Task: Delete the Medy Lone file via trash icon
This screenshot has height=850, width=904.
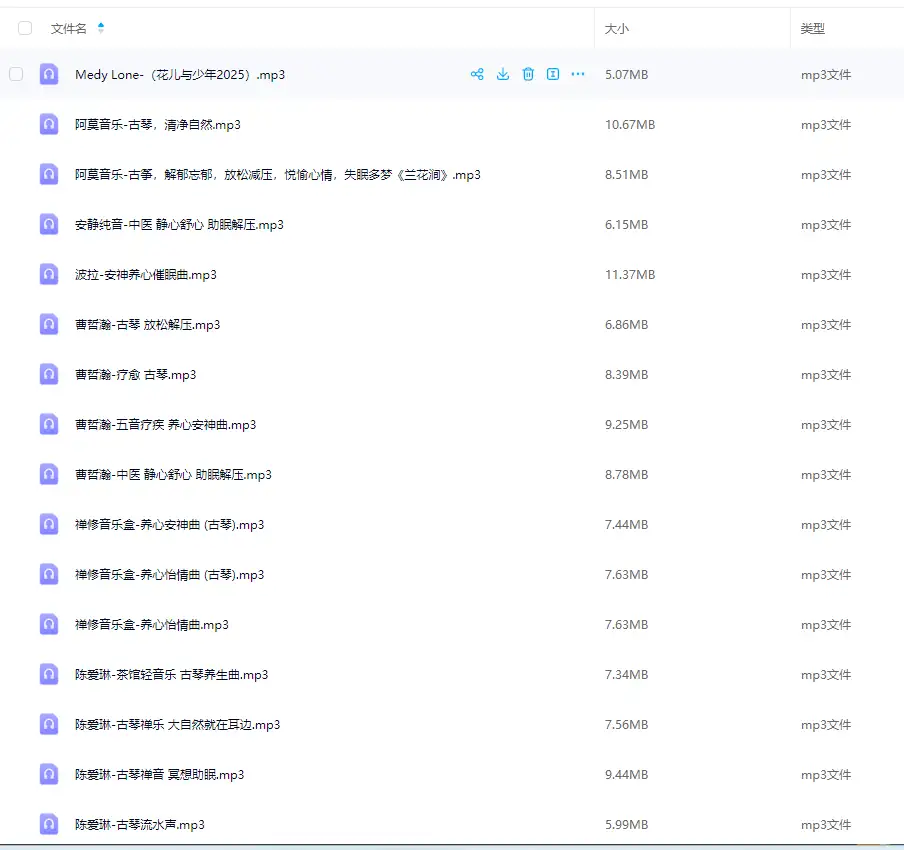Action: pos(528,74)
